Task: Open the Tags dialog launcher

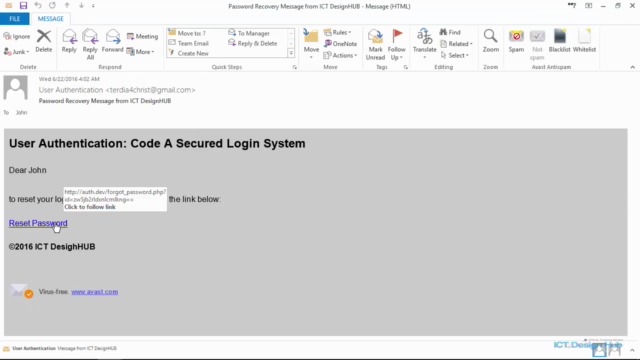Action: [x=406, y=67]
